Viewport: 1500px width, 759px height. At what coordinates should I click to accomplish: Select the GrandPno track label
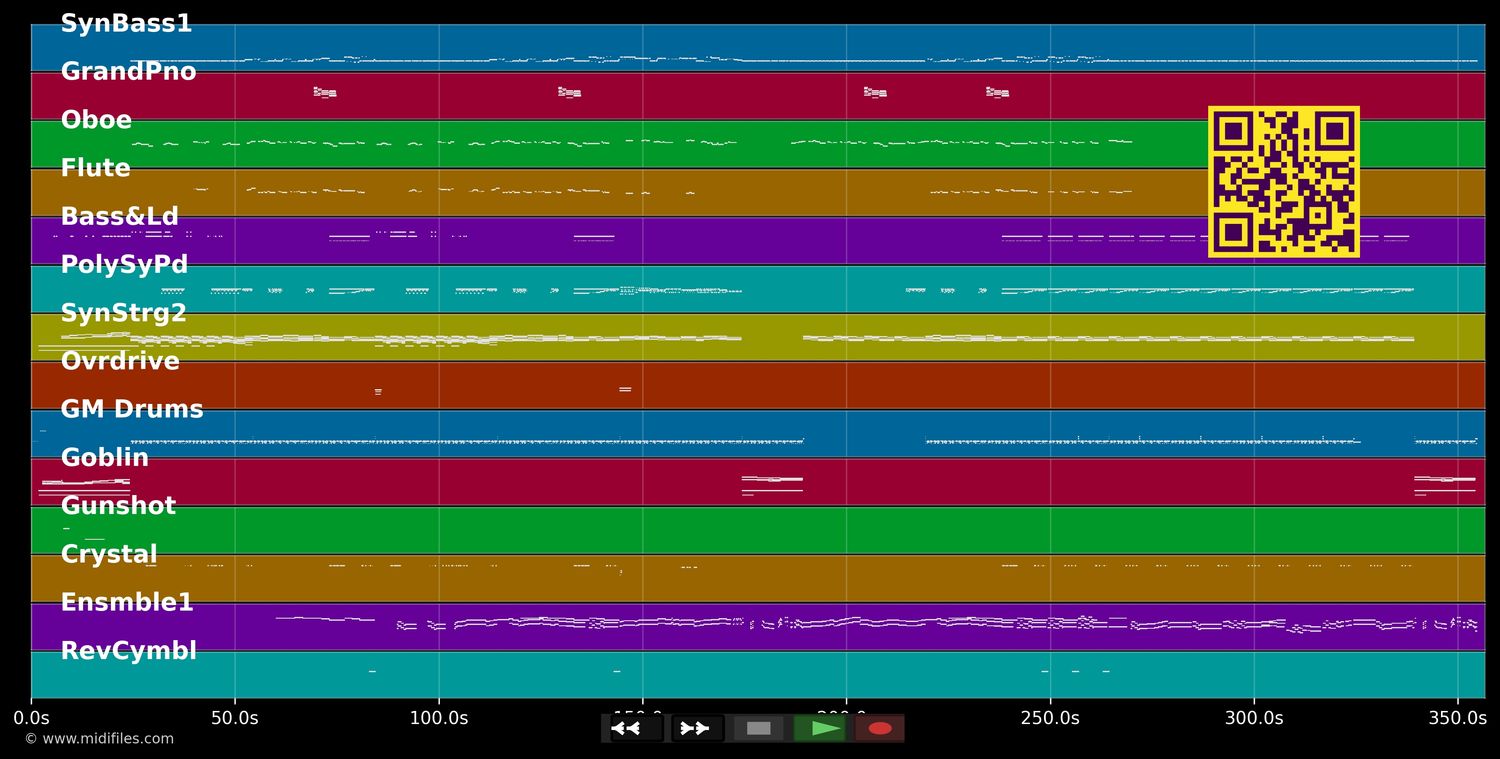click(x=128, y=72)
